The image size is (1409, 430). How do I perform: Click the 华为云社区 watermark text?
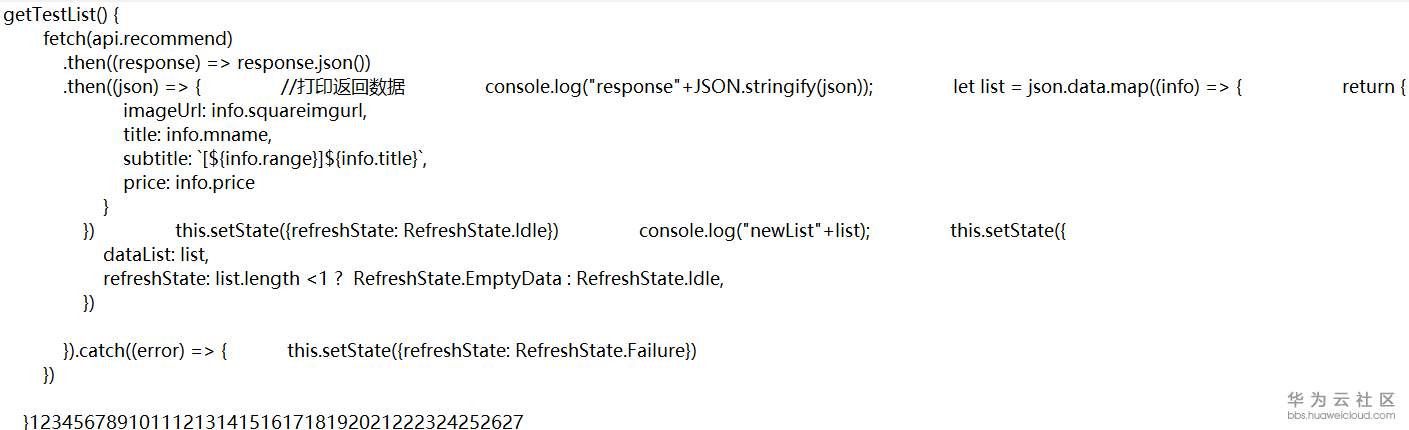[x=1340, y=399]
